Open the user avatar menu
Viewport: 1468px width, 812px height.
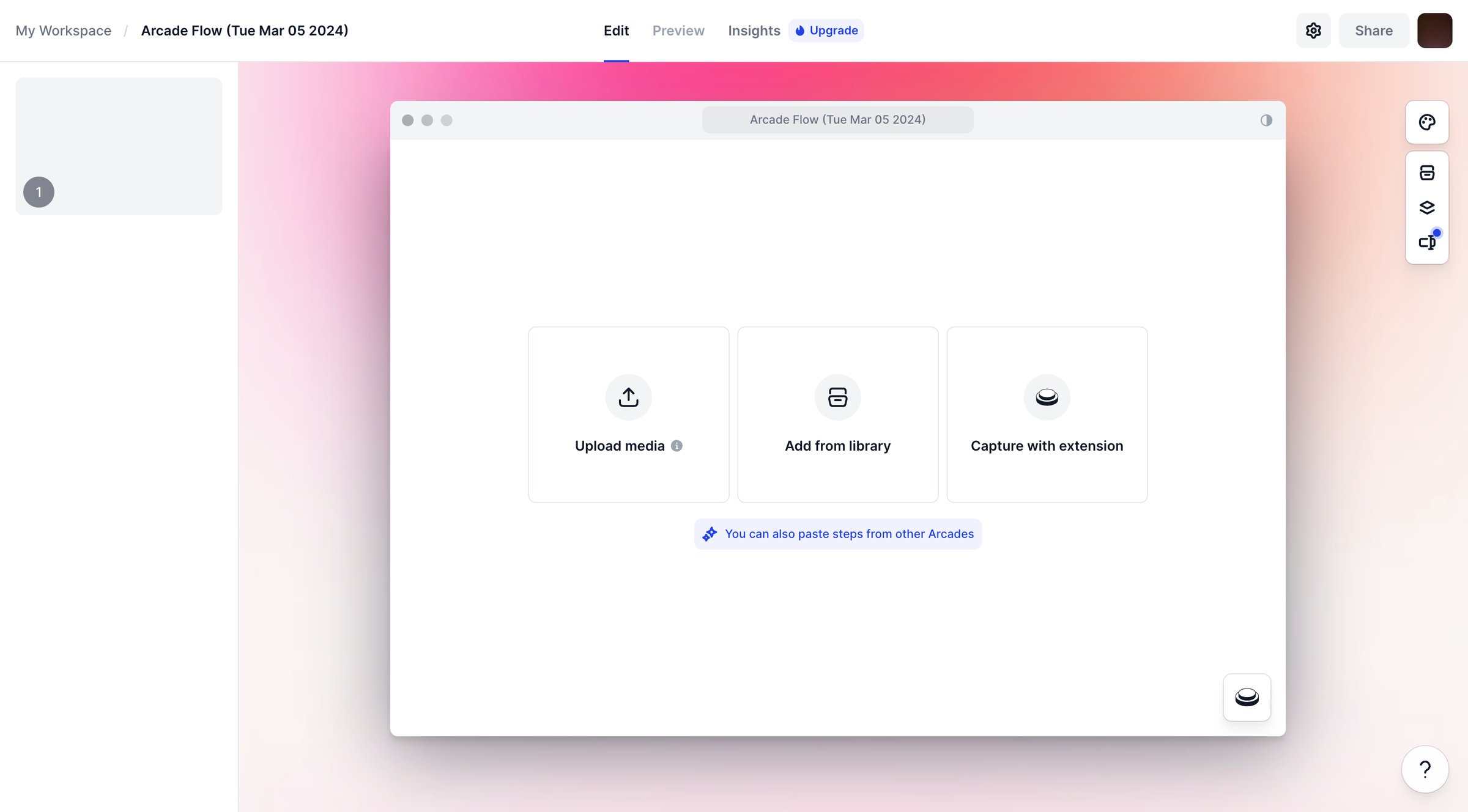[x=1434, y=31]
